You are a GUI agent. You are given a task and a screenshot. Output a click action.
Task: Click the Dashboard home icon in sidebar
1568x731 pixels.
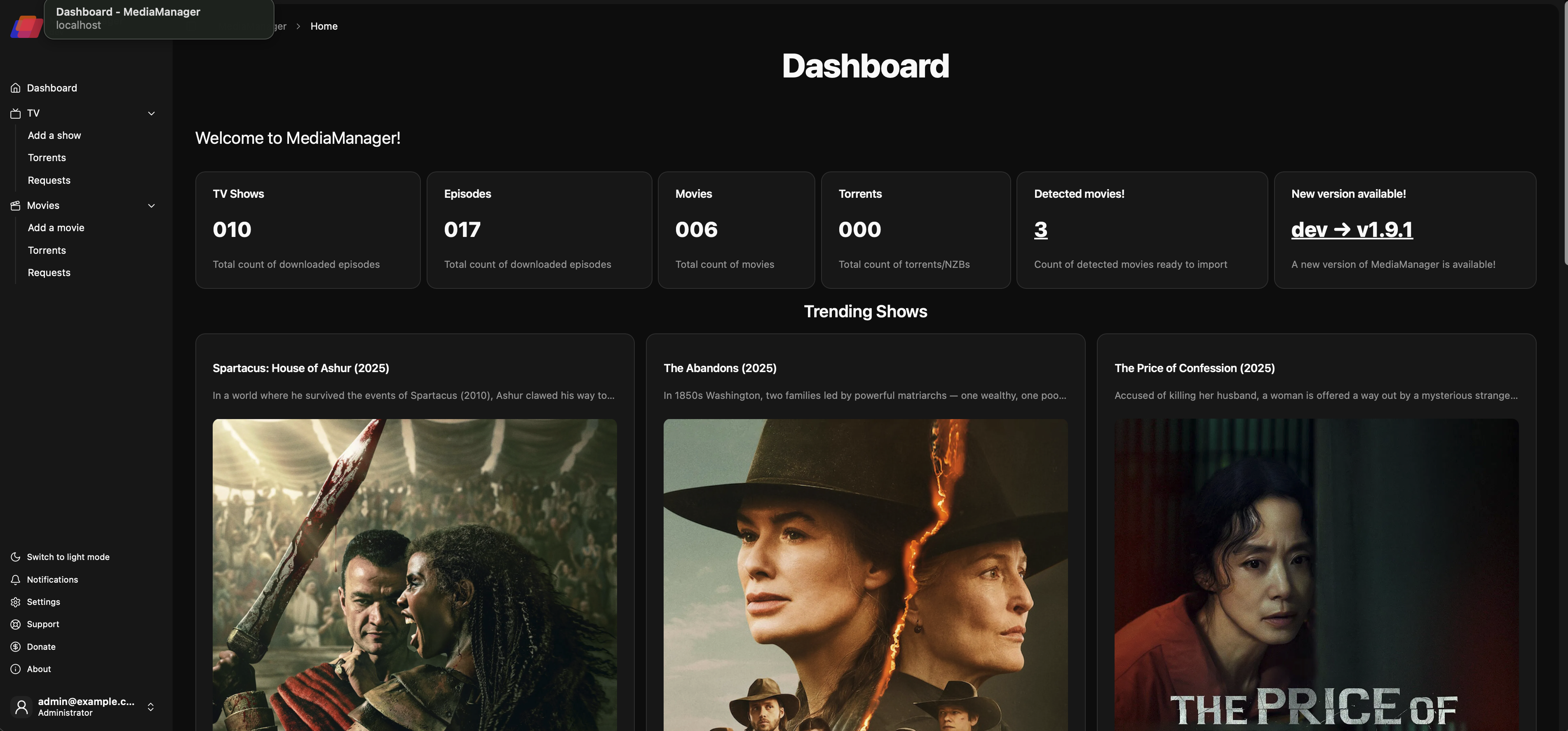(16, 88)
